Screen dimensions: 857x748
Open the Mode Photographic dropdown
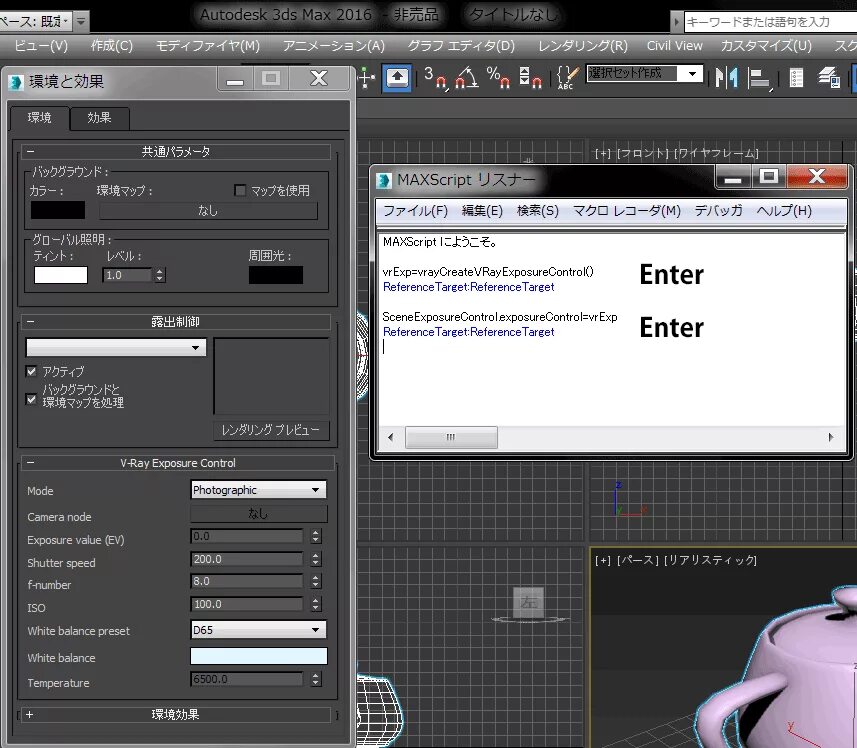point(259,490)
